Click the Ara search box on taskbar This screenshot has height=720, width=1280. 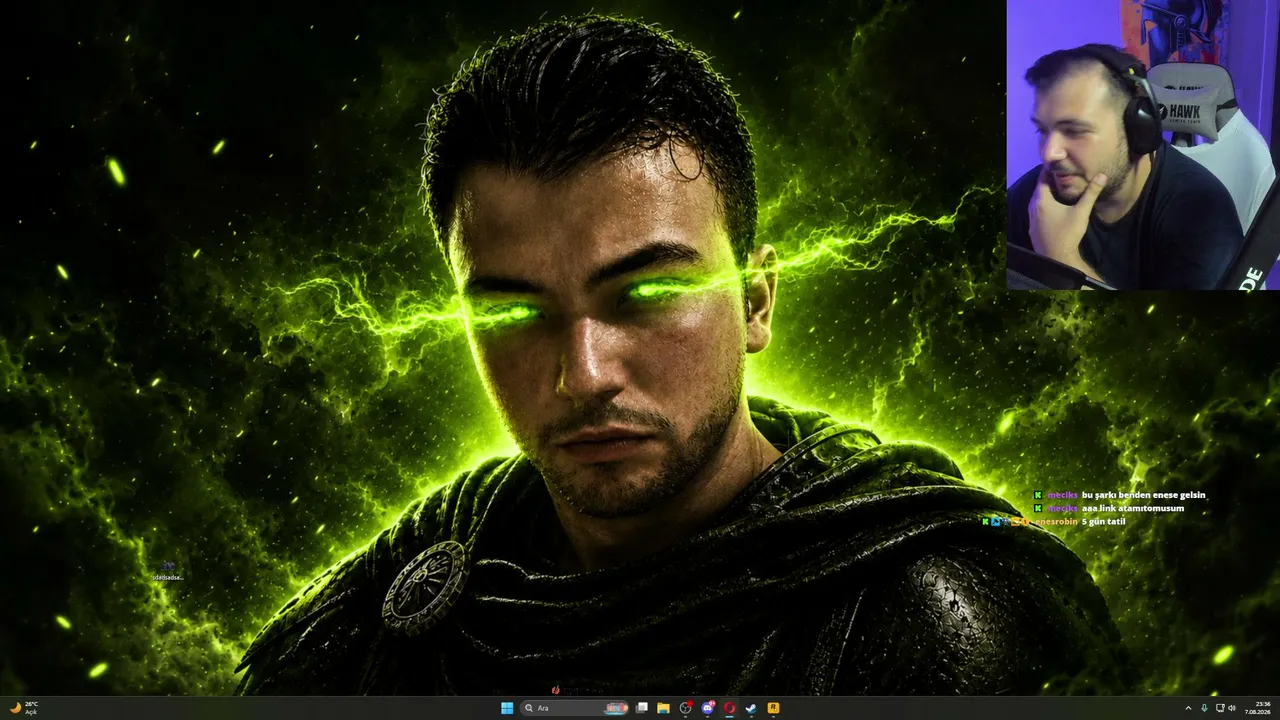coord(575,708)
